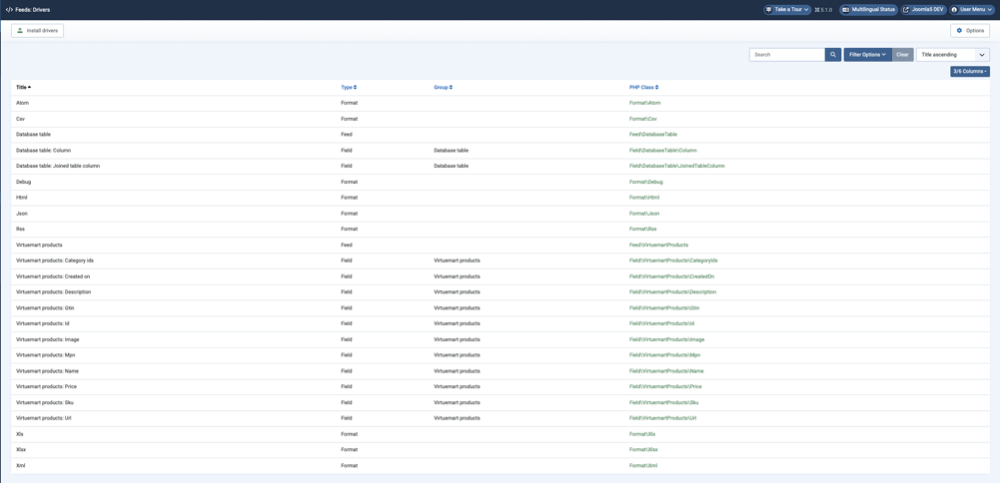Sort the table by Group column
Viewport: 1000px width, 483px height.
442,87
